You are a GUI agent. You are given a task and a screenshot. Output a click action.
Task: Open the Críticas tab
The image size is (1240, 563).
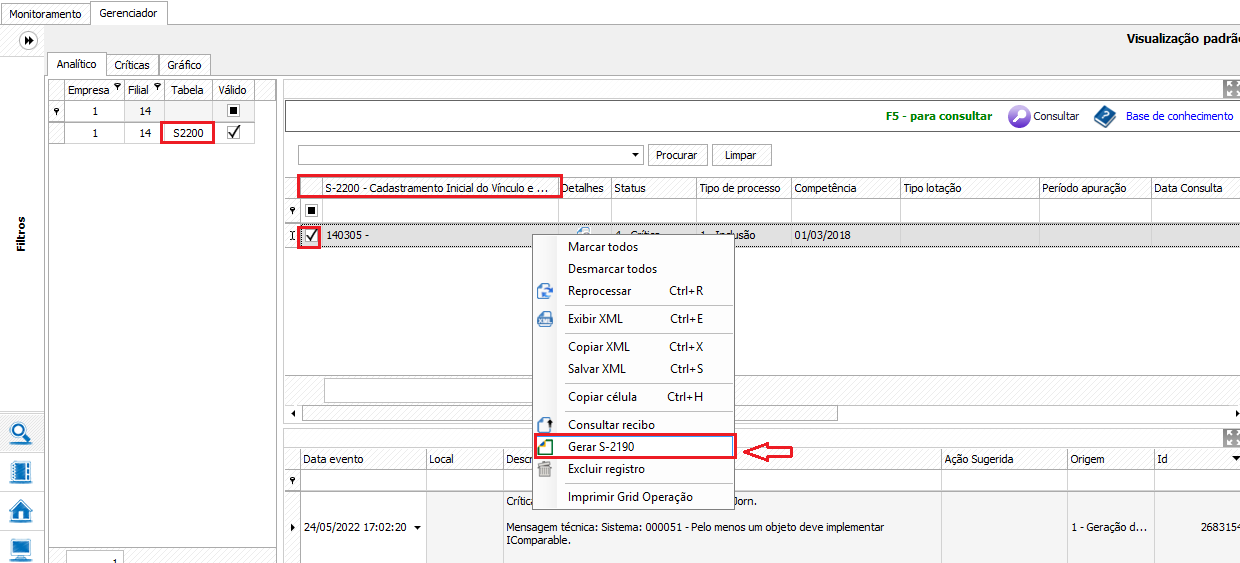[132, 65]
